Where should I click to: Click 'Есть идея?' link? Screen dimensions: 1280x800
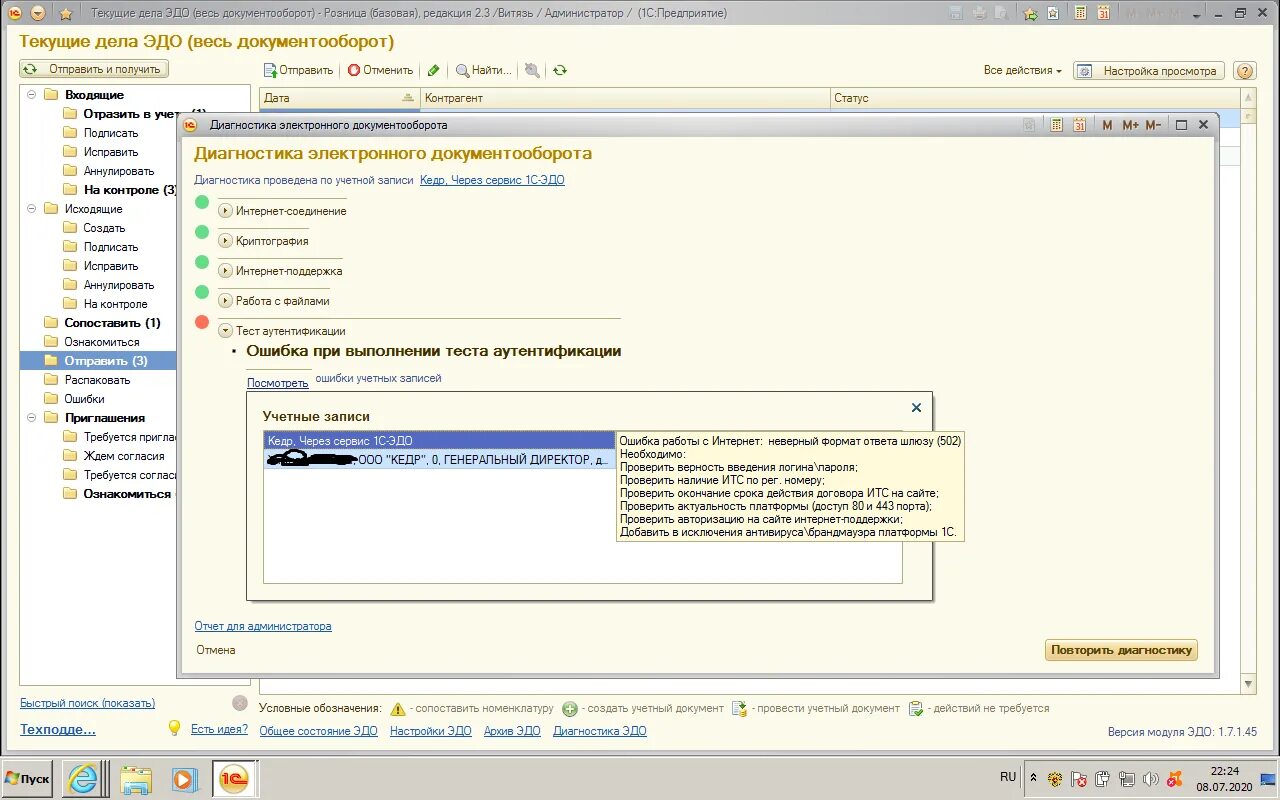pos(219,729)
